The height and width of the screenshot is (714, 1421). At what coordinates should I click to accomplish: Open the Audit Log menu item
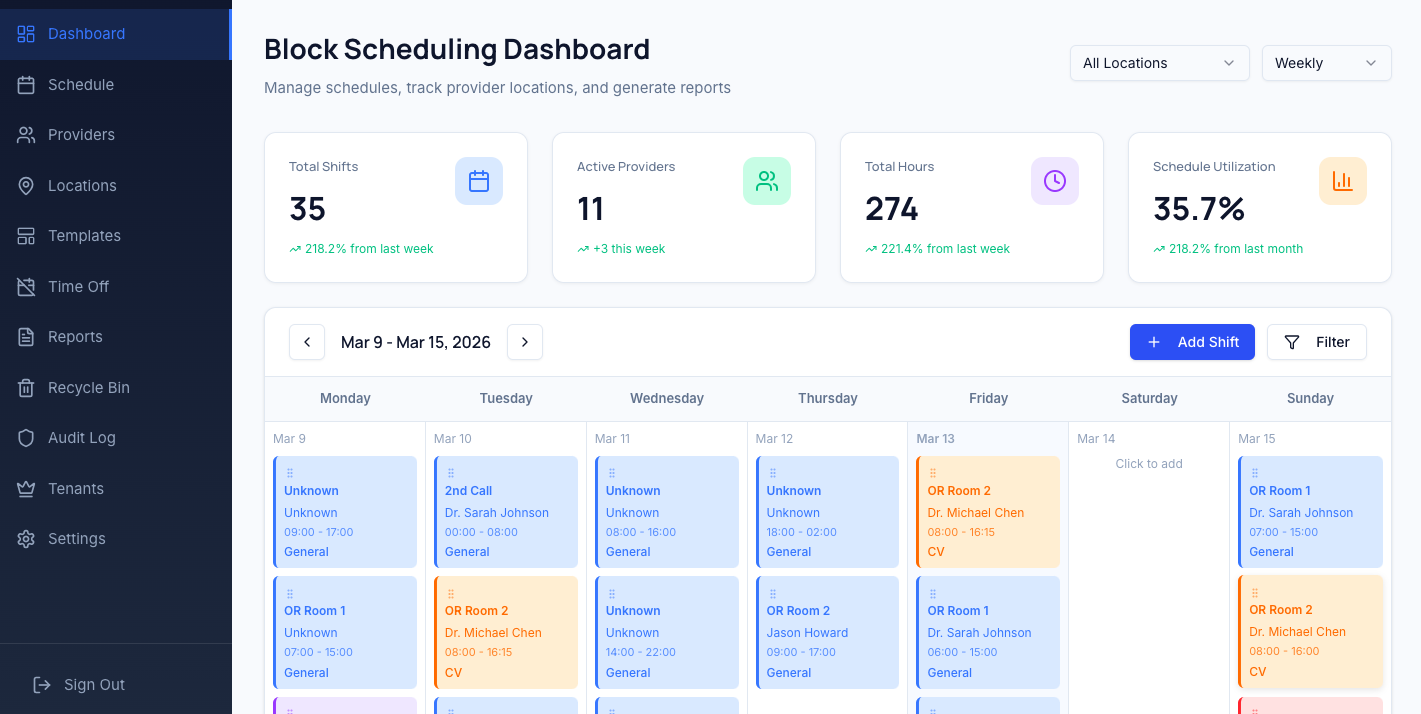(x=116, y=438)
